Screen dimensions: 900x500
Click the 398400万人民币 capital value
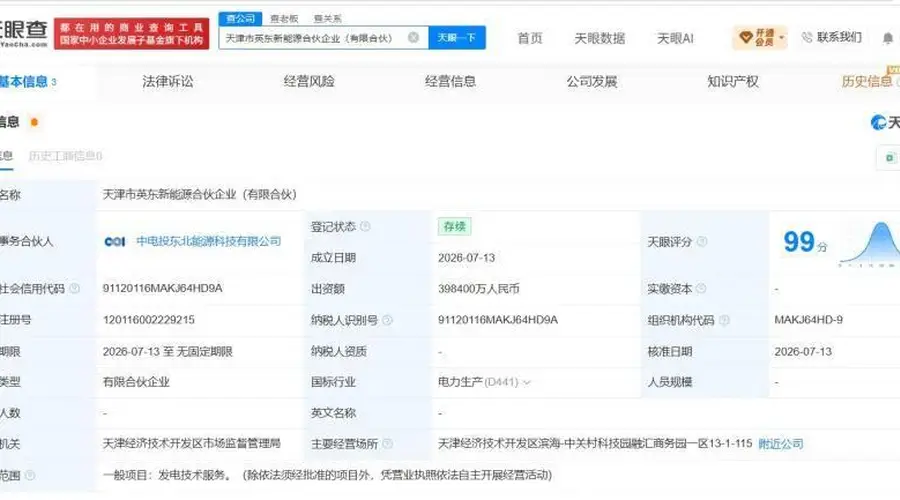pos(478,289)
